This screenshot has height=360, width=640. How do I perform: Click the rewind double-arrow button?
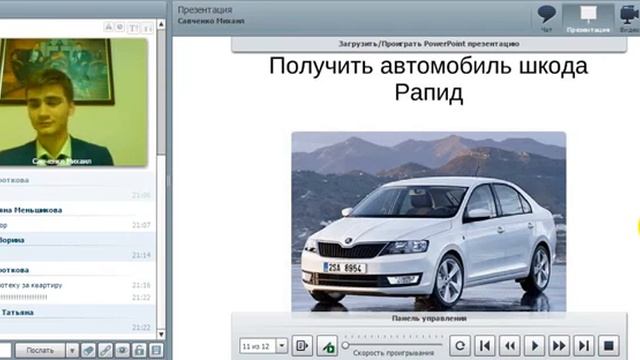click(510, 346)
